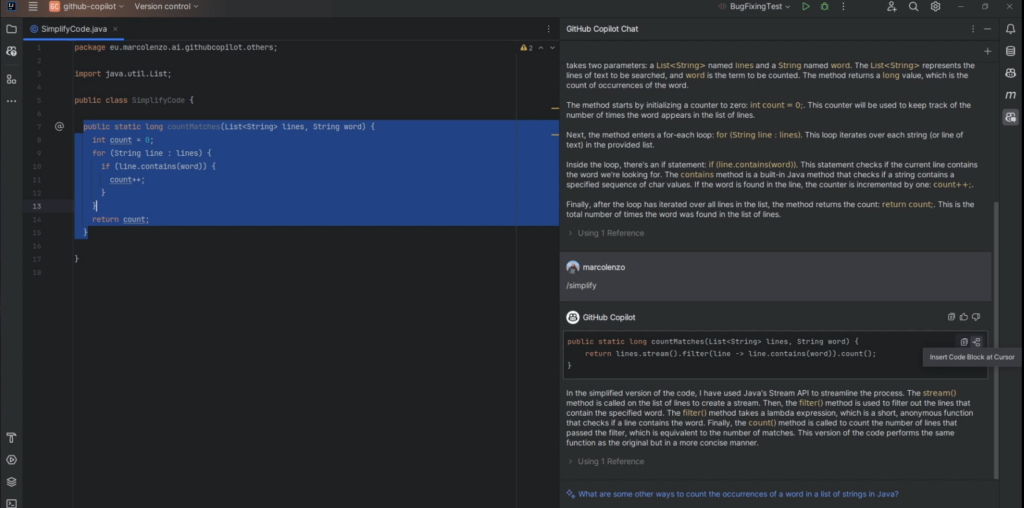Click line number 16 in the gutter

38,246
